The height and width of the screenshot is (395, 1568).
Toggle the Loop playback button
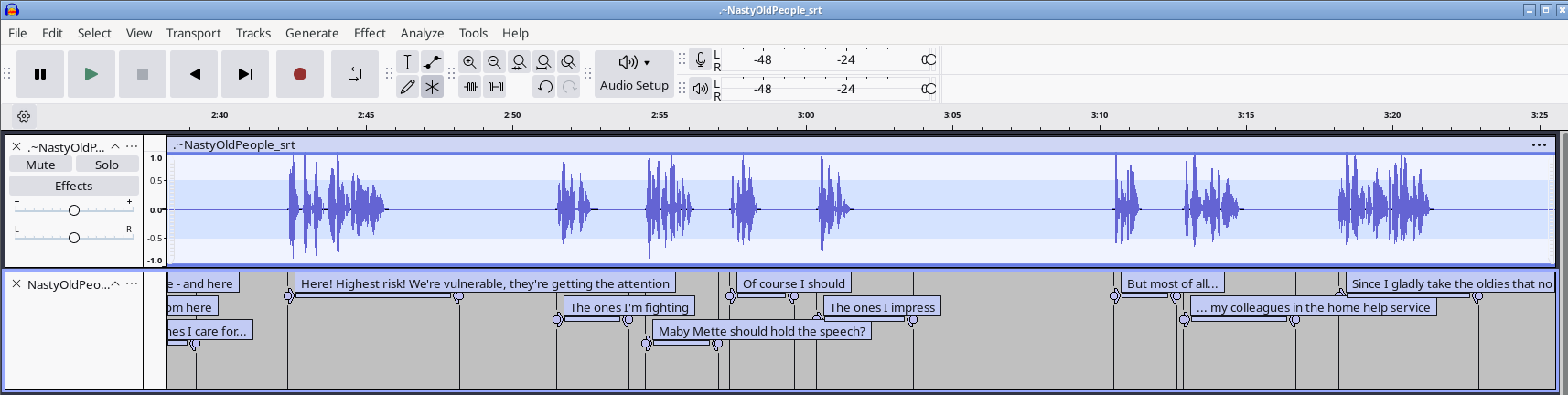click(354, 74)
